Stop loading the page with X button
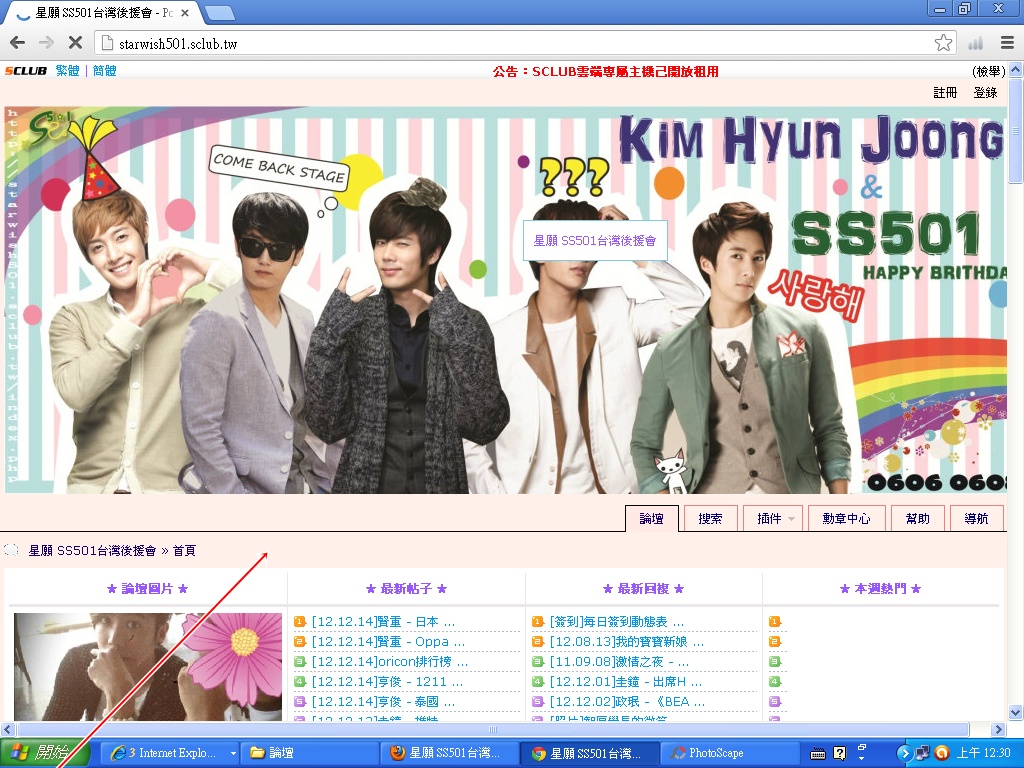This screenshot has height=768, width=1024. [75, 43]
